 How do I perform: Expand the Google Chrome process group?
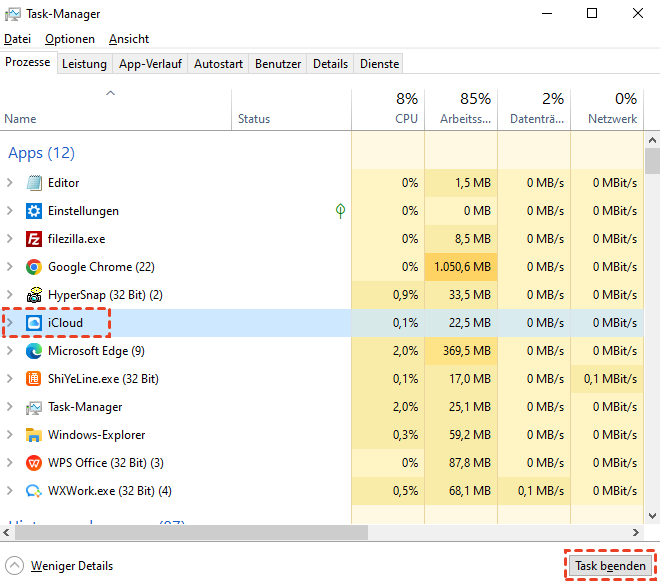[x=10, y=267]
